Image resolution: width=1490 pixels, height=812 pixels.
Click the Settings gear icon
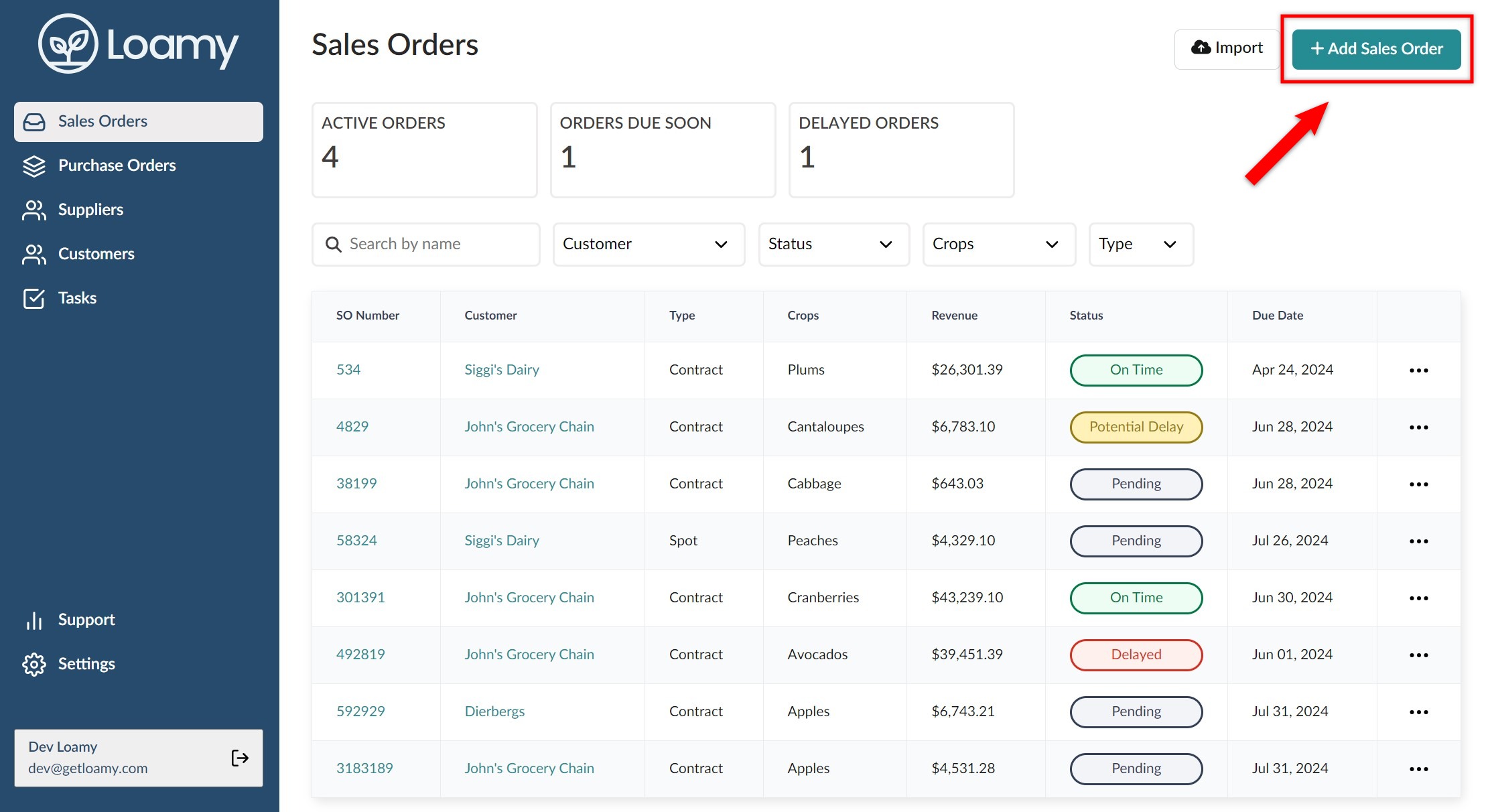[34, 665]
